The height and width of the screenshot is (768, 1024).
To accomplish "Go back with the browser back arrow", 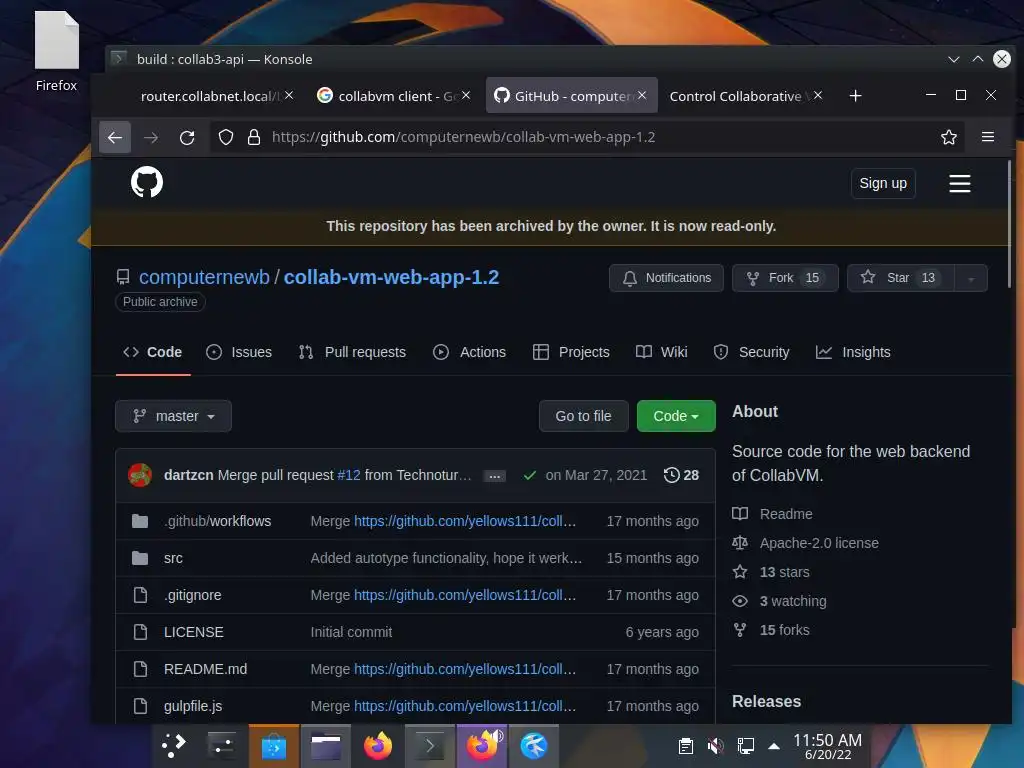I will coord(115,137).
